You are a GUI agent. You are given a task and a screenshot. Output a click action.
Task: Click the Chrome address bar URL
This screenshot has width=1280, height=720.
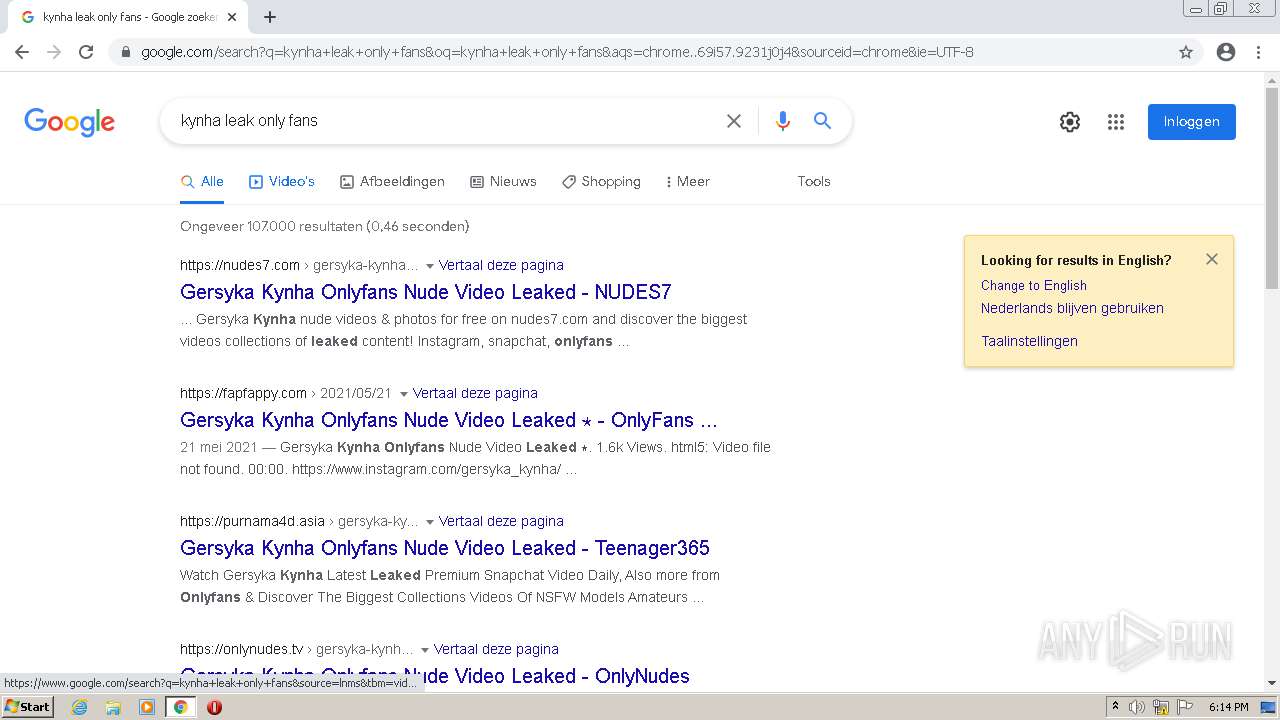pos(557,52)
